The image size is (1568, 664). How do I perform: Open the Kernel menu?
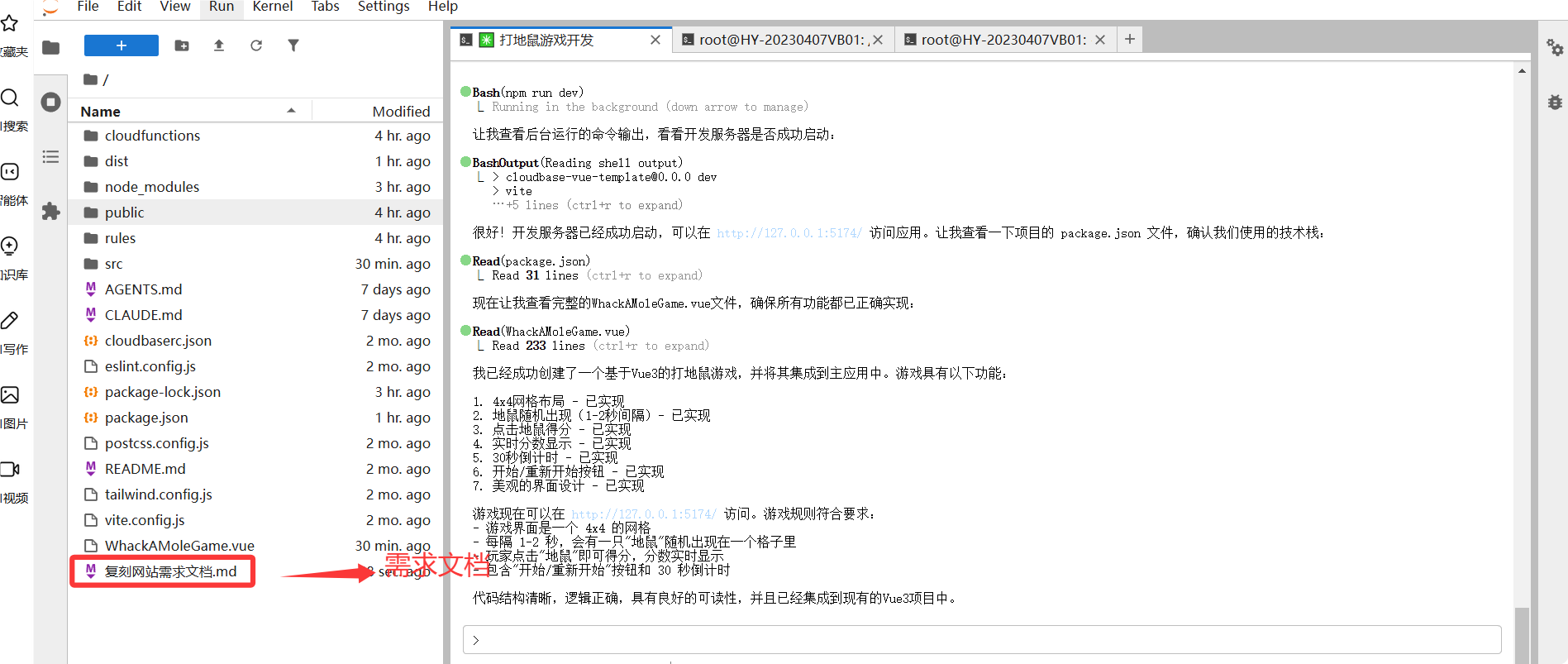[272, 7]
